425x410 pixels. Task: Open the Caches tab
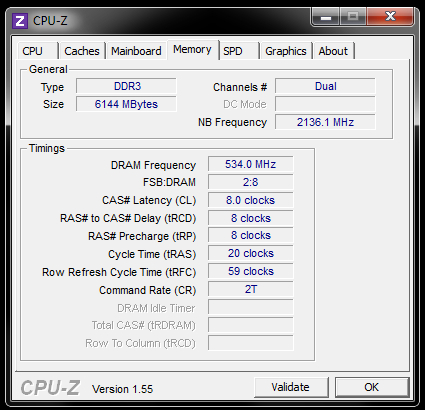pyautogui.click(x=82, y=51)
